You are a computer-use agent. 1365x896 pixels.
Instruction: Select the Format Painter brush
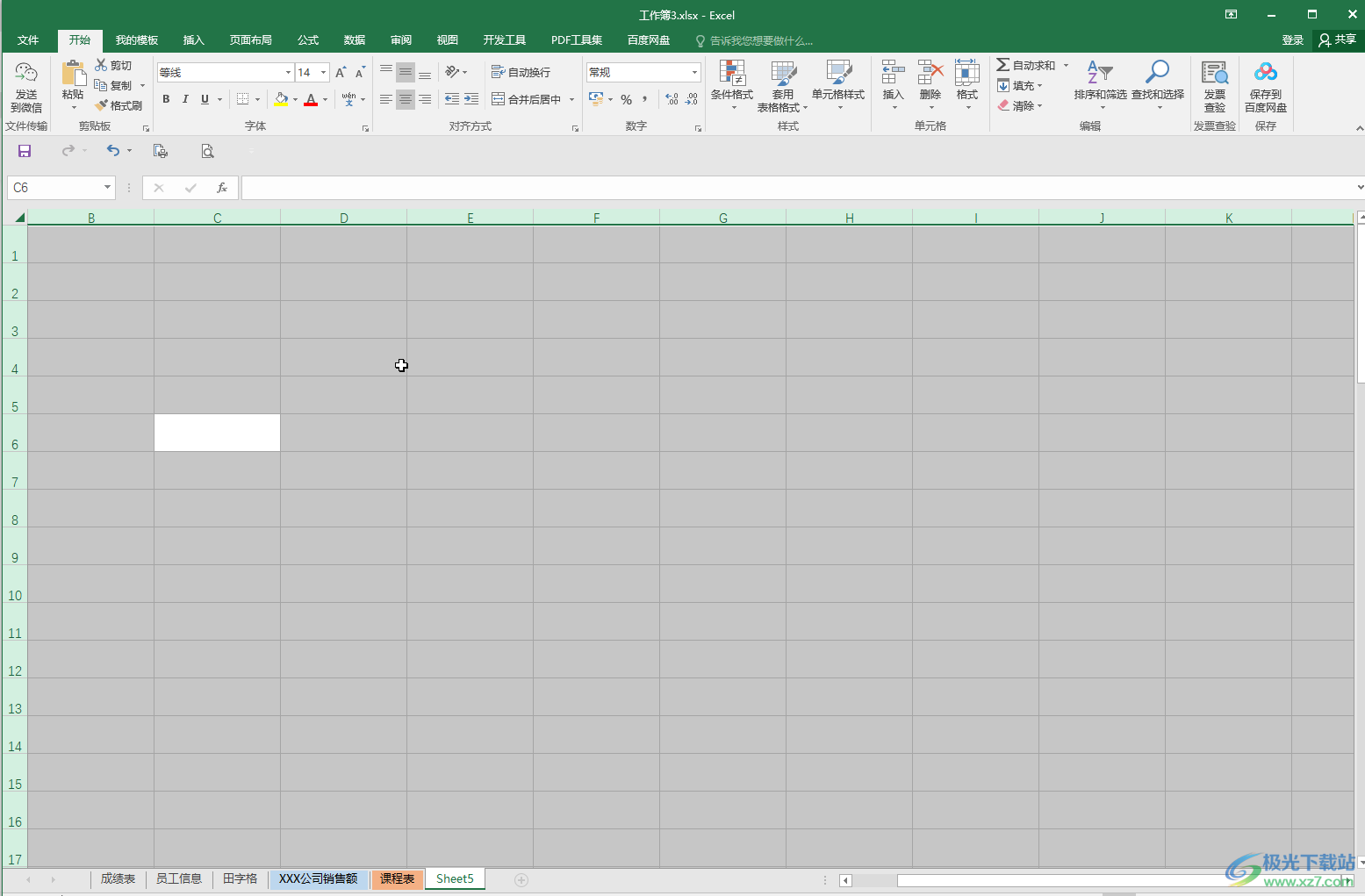pos(119,105)
